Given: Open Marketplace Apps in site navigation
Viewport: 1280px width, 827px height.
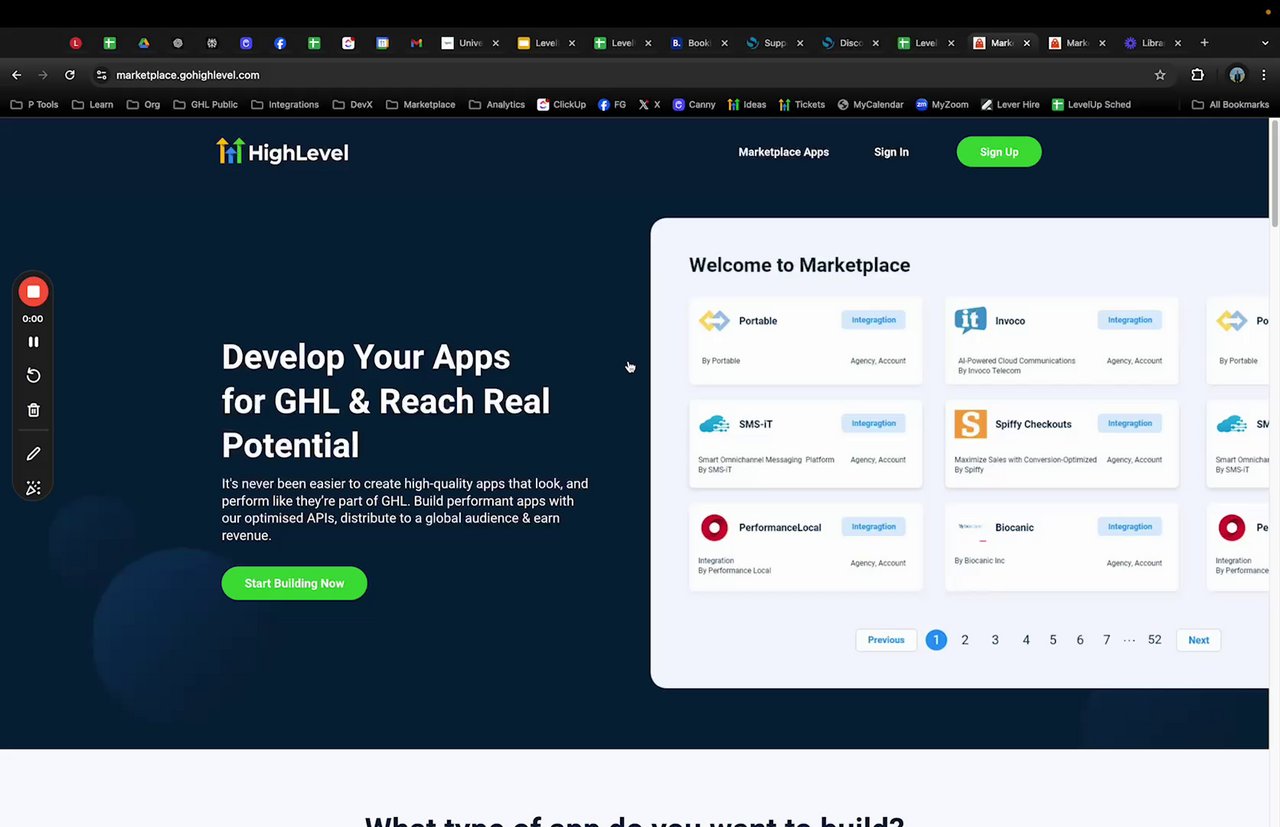Looking at the screenshot, I should (783, 152).
